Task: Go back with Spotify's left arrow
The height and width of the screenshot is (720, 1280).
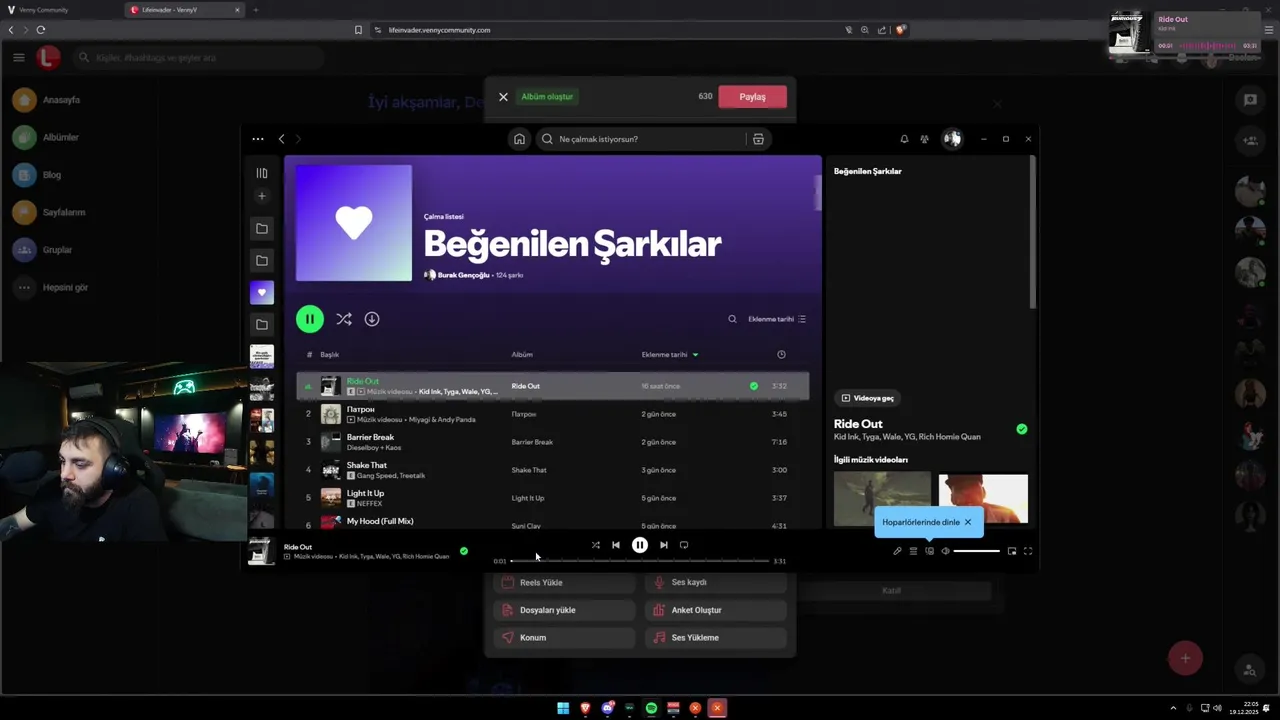Action: click(282, 139)
